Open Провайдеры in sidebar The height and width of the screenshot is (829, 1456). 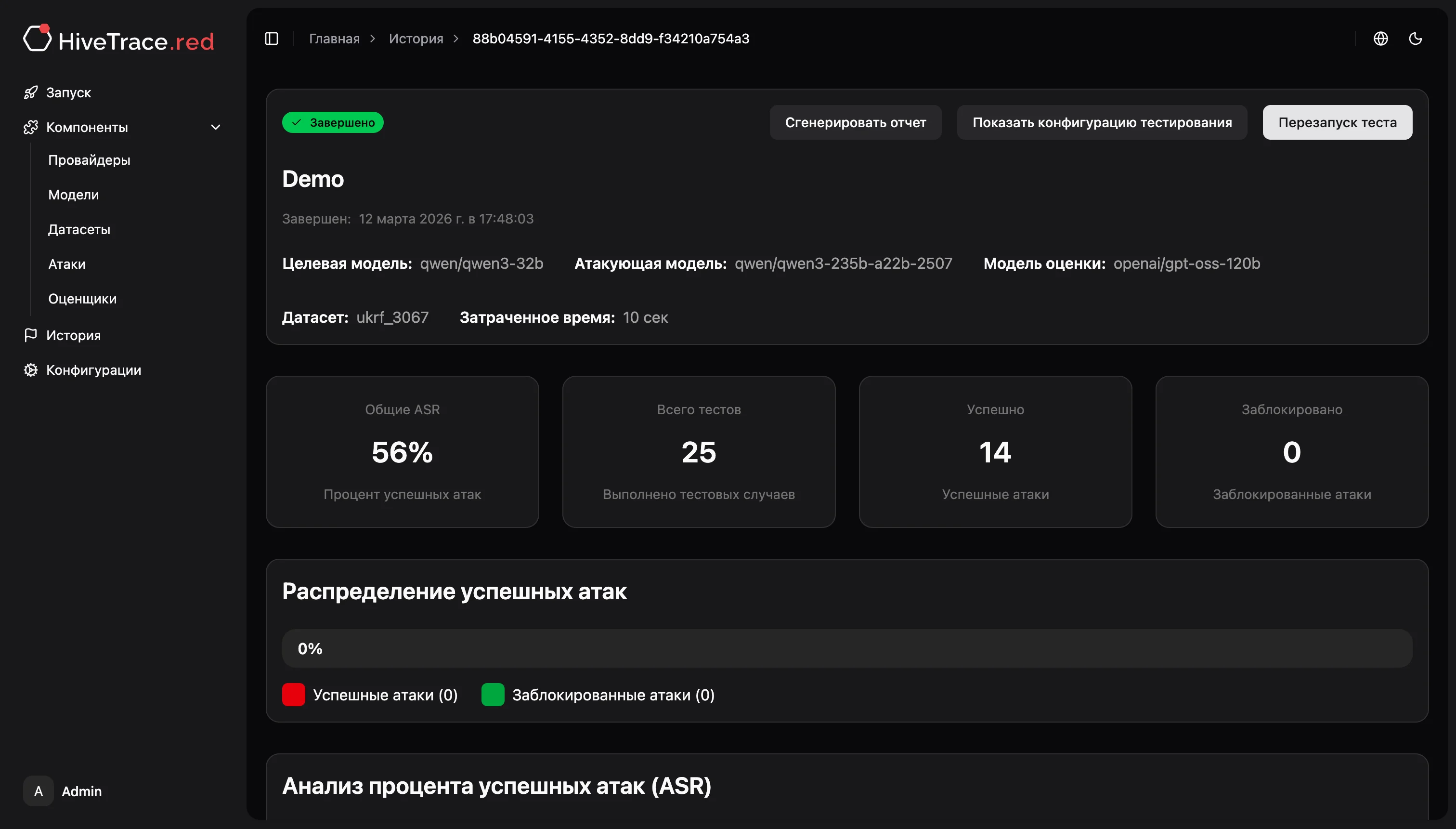(x=90, y=160)
